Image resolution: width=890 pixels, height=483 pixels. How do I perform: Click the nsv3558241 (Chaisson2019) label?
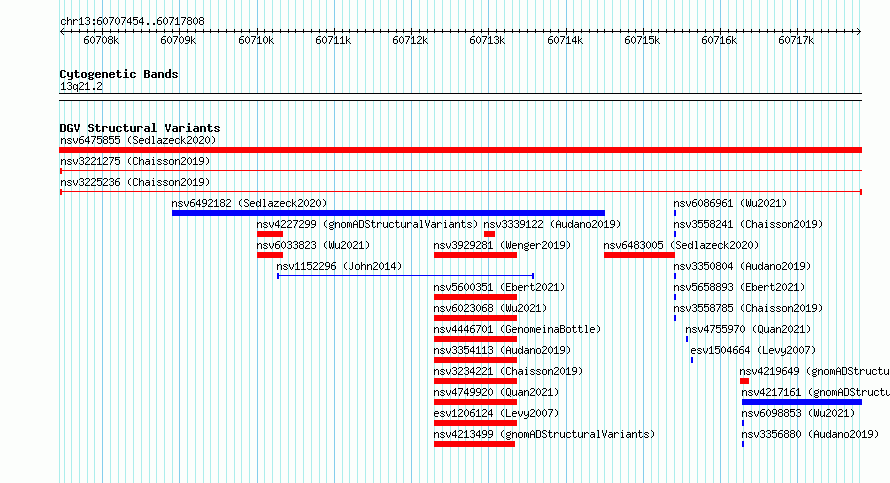(748, 224)
